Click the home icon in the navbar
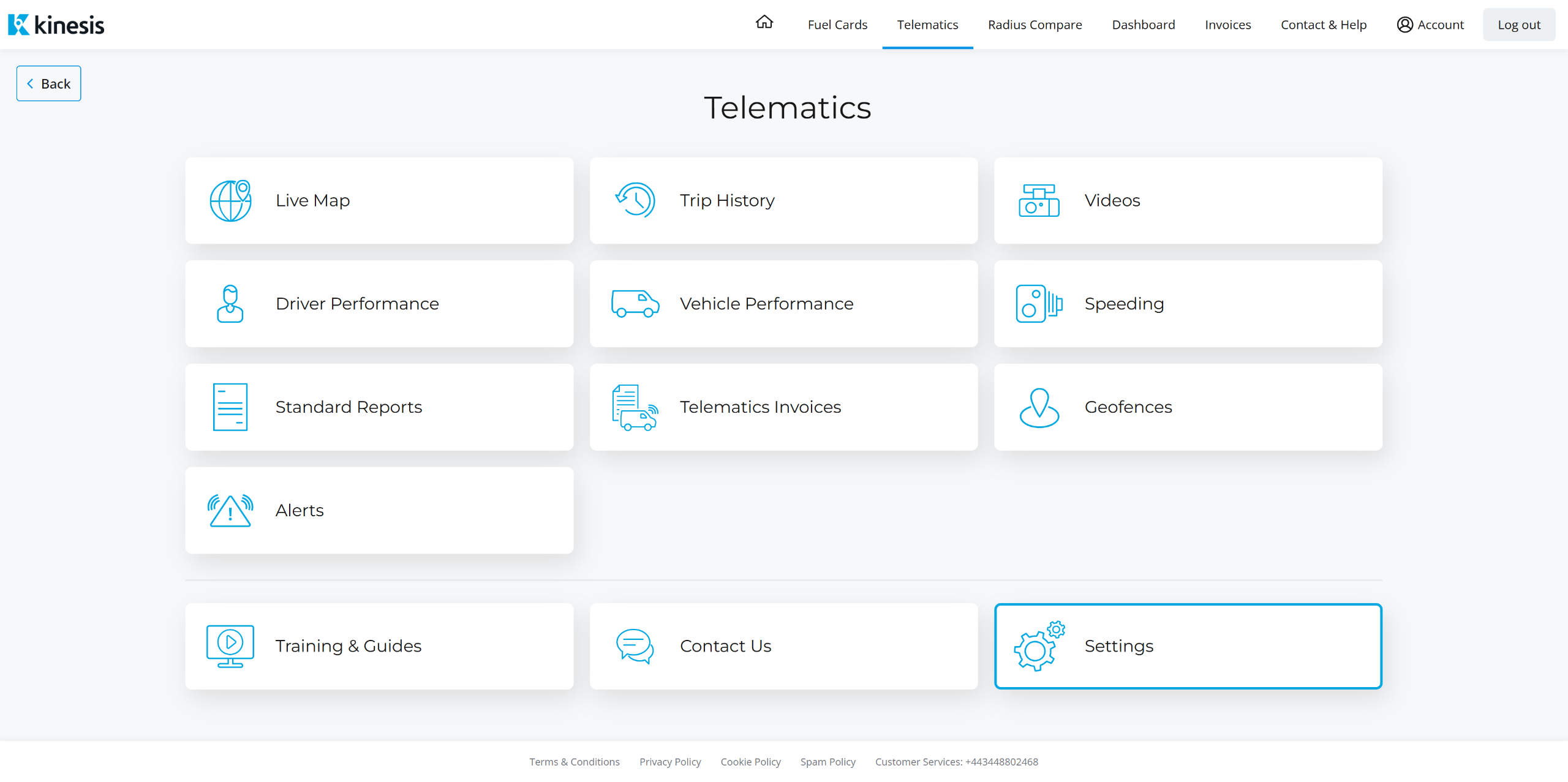The width and height of the screenshot is (1568, 782). (x=764, y=23)
